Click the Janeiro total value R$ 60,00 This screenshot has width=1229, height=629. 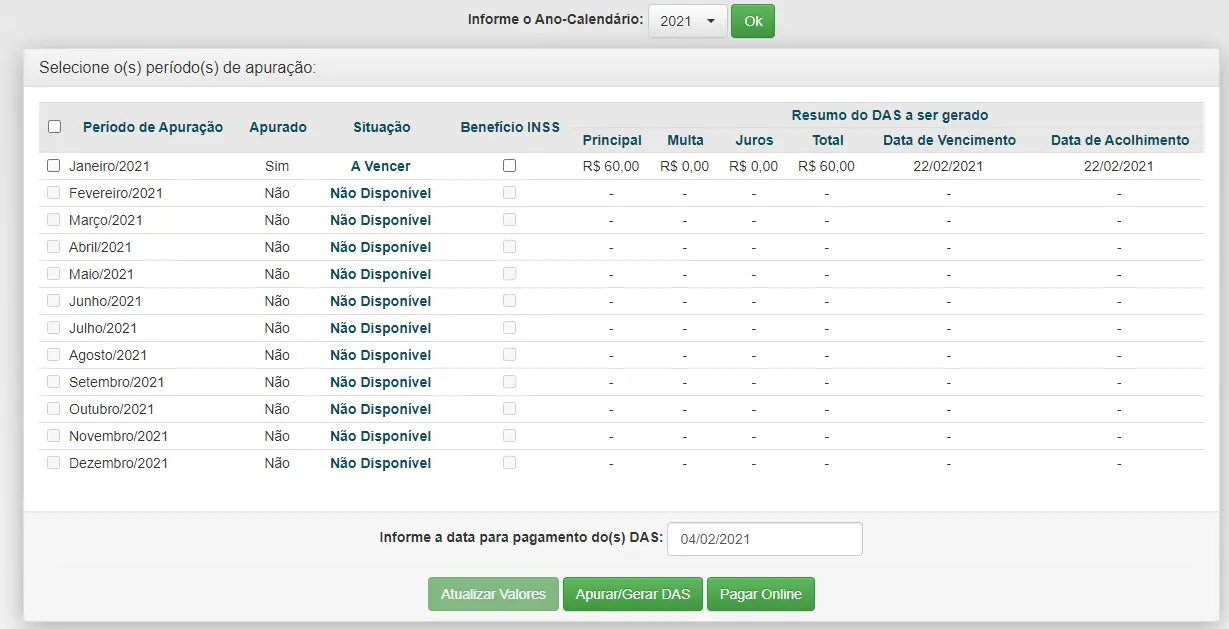(x=826, y=166)
